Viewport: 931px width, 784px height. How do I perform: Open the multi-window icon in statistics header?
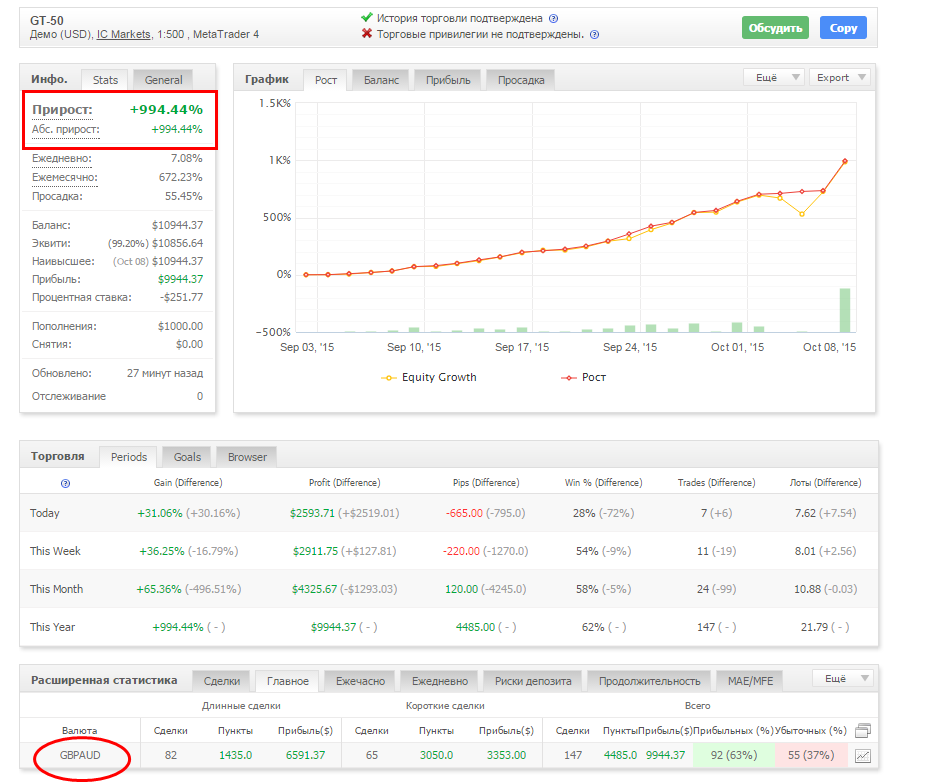pos(863,731)
